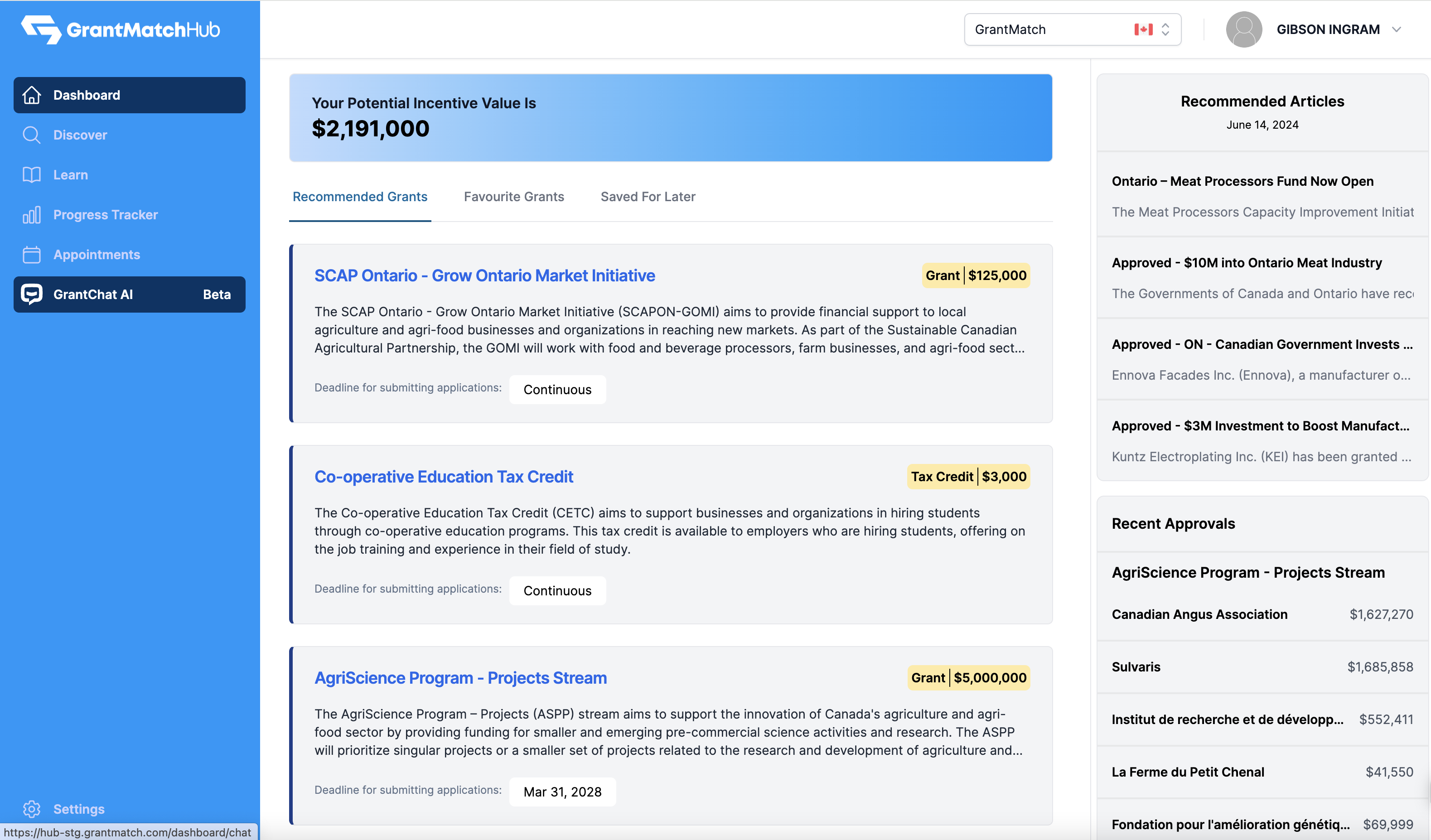Open AgriScience Program - Projects Stream grant title
1431x840 pixels.
click(460, 677)
